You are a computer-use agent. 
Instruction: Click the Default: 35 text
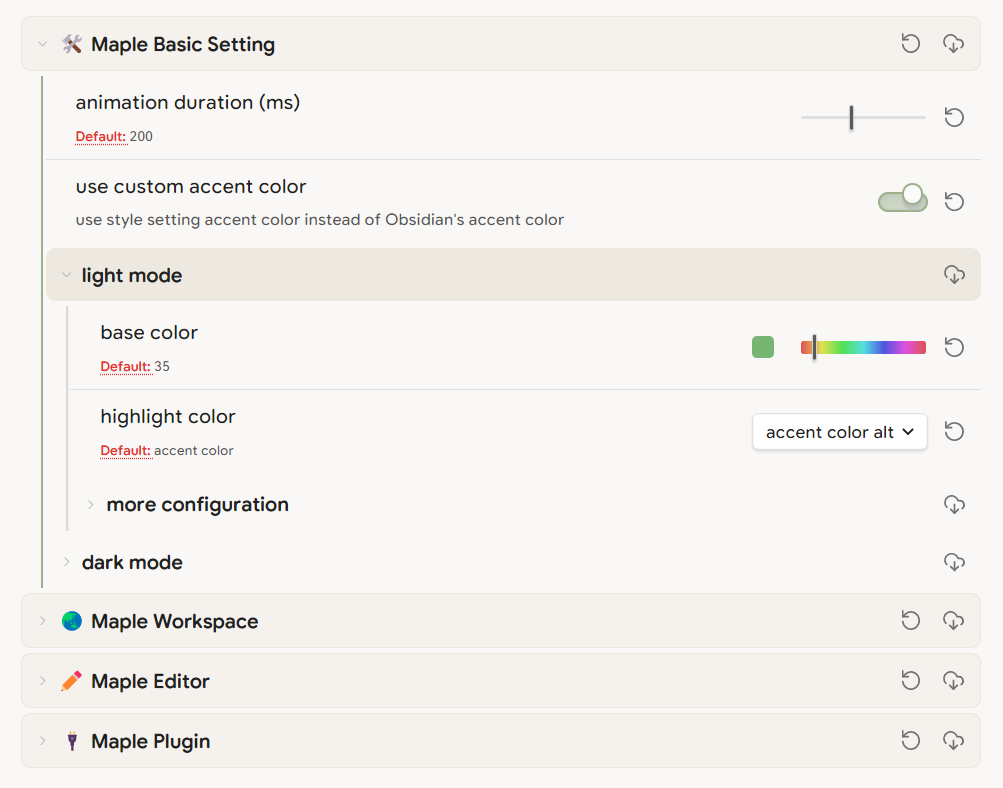click(x=135, y=366)
